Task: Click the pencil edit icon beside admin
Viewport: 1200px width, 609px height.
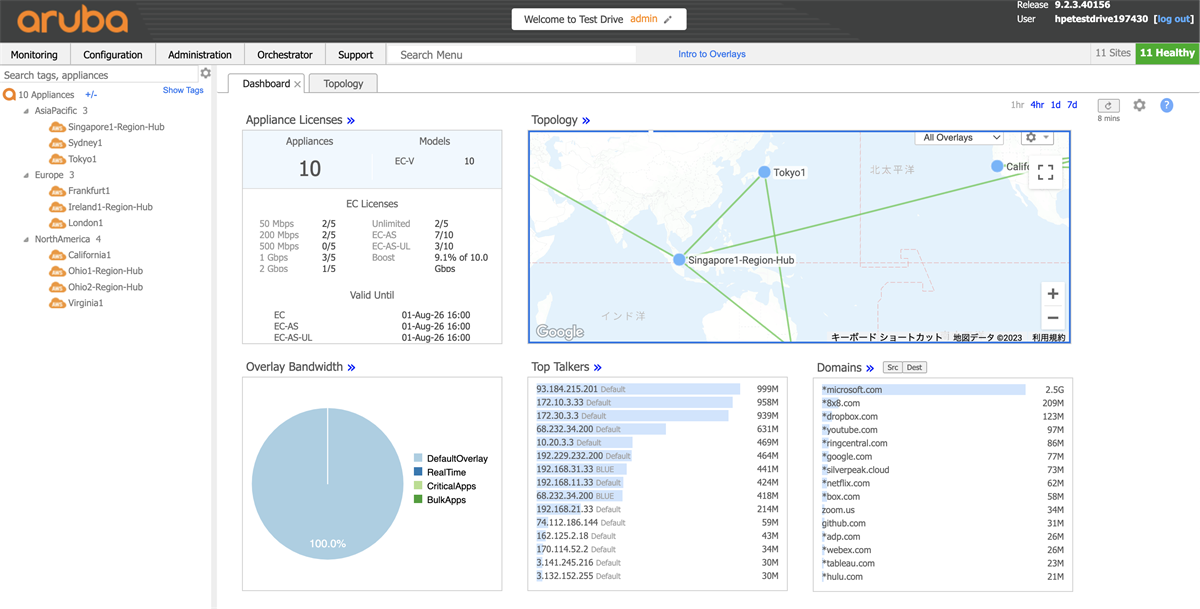Action: (x=668, y=19)
